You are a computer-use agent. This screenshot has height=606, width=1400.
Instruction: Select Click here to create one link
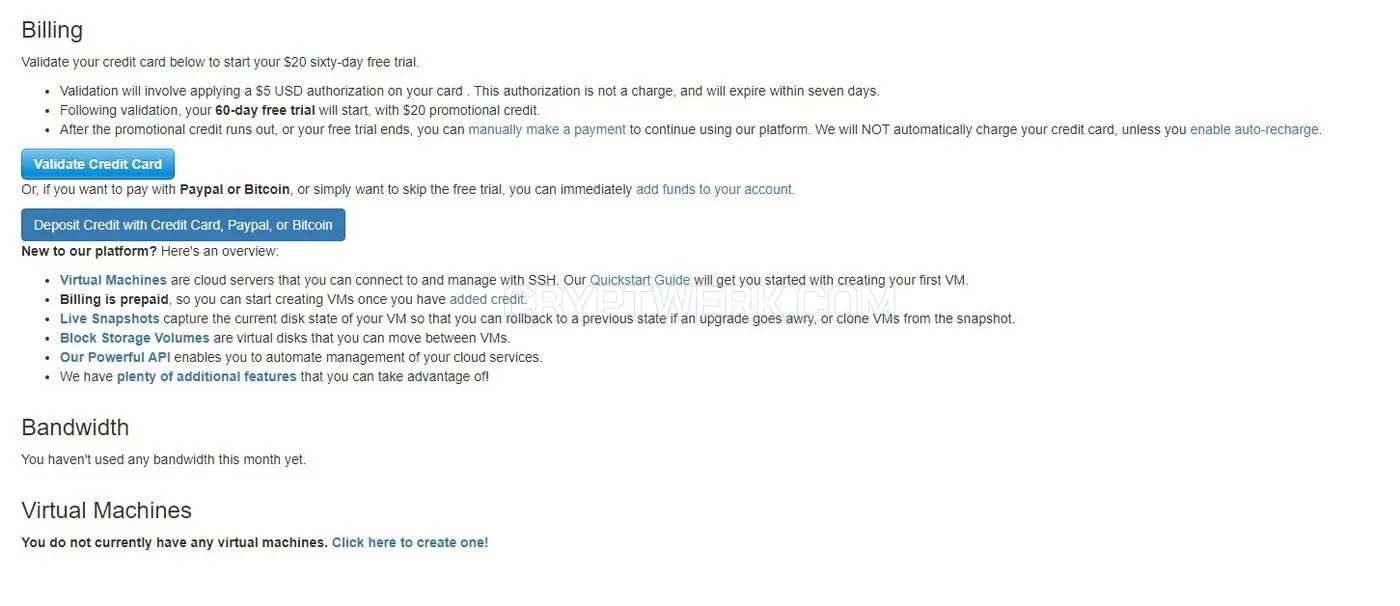pos(410,542)
